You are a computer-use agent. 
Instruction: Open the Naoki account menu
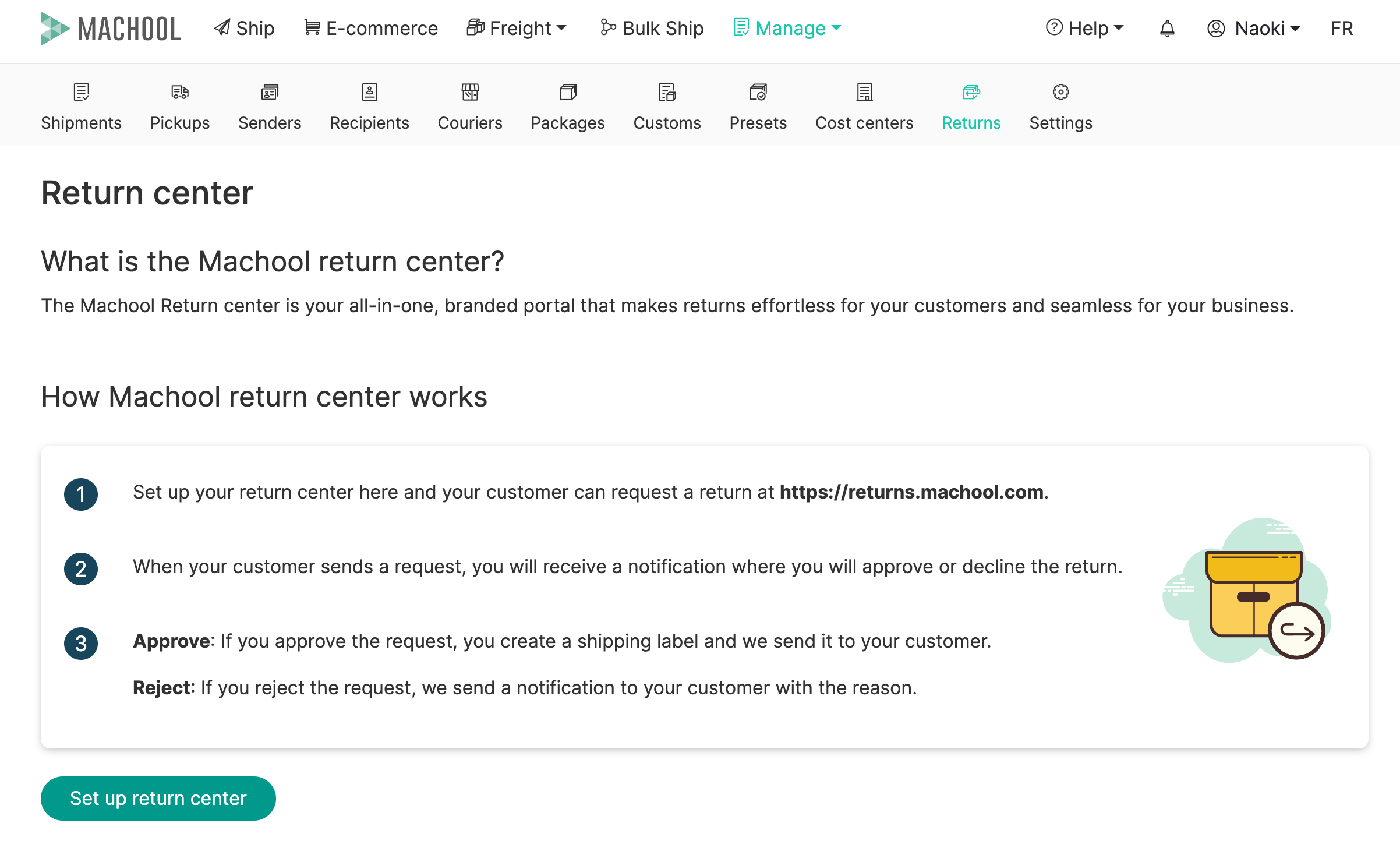tap(1254, 29)
